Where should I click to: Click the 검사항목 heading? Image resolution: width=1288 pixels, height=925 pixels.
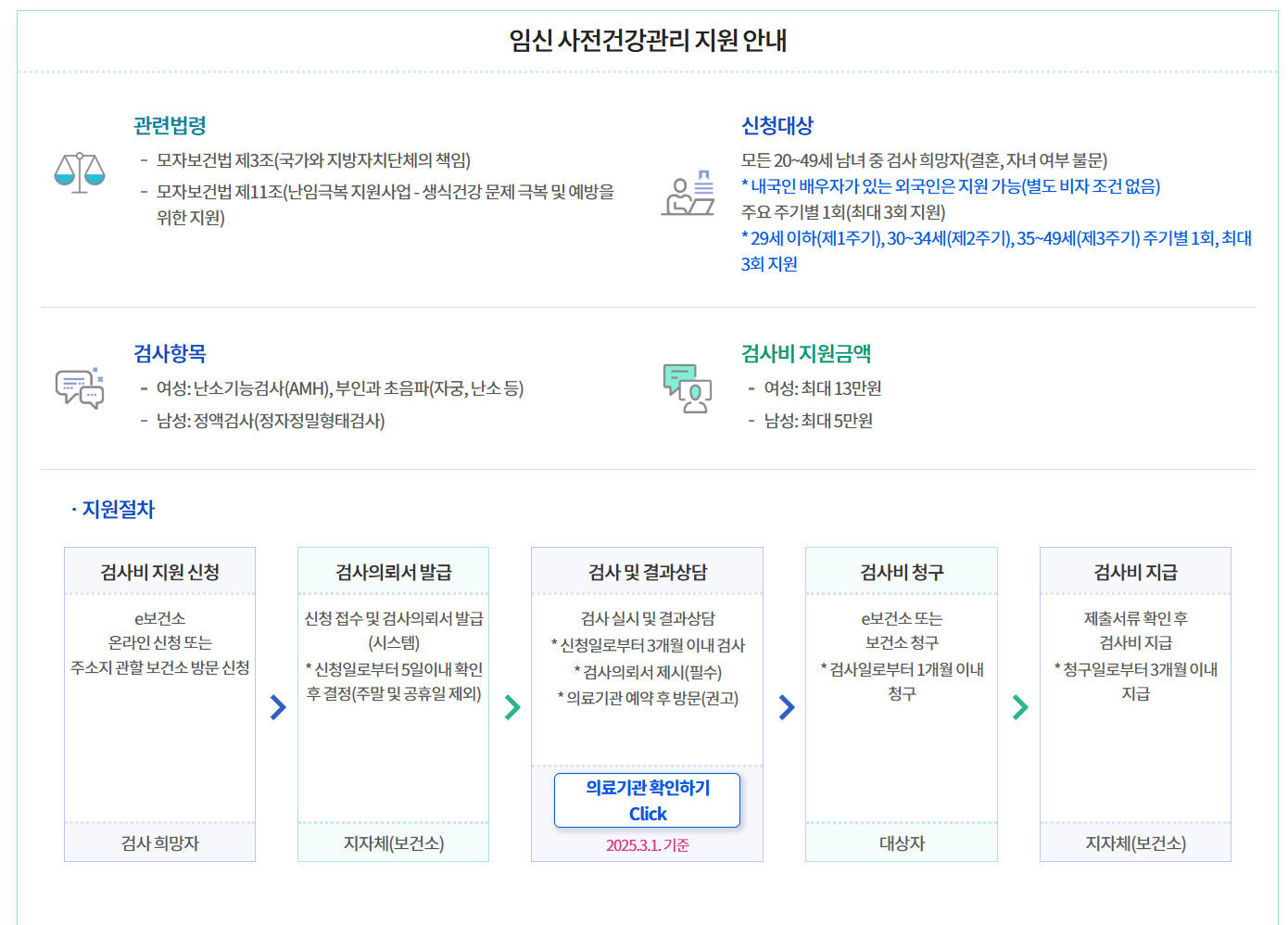pyautogui.click(x=170, y=353)
